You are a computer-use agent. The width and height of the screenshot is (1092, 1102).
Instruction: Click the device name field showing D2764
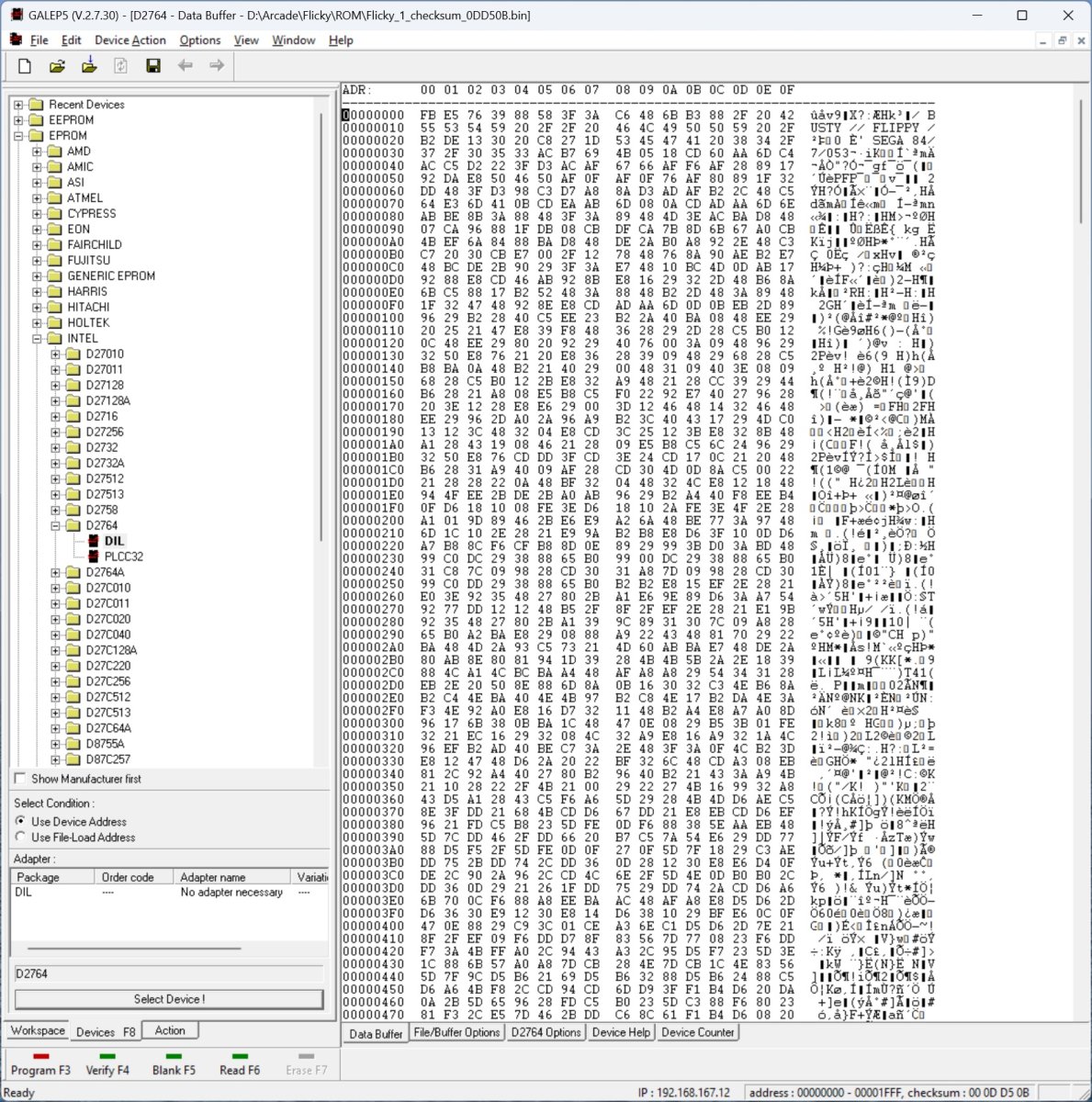pos(169,973)
